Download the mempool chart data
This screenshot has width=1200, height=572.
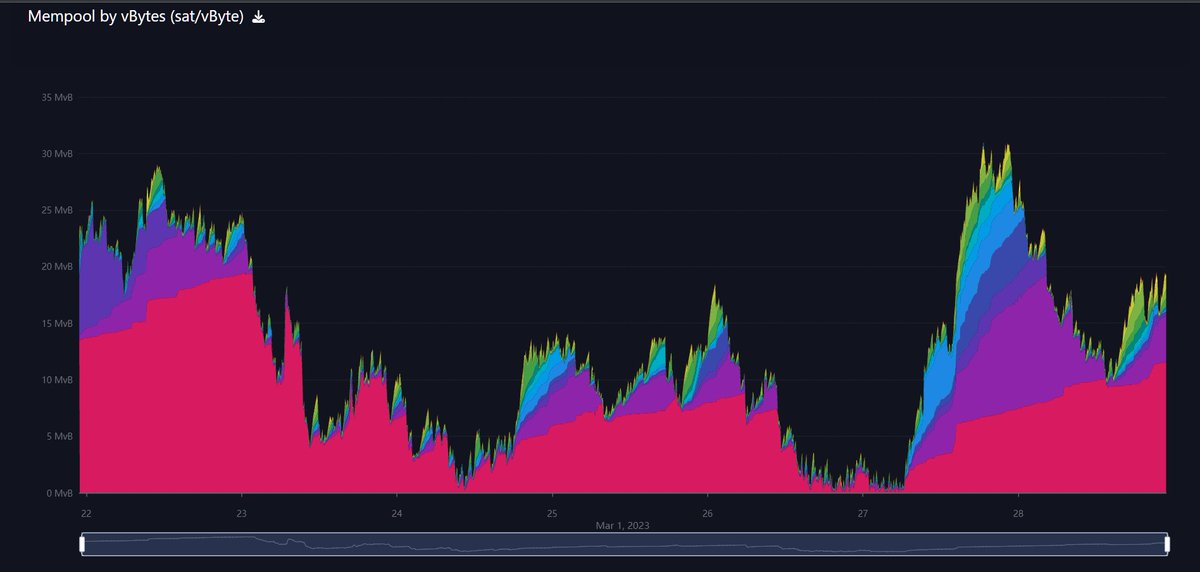click(x=258, y=17)
